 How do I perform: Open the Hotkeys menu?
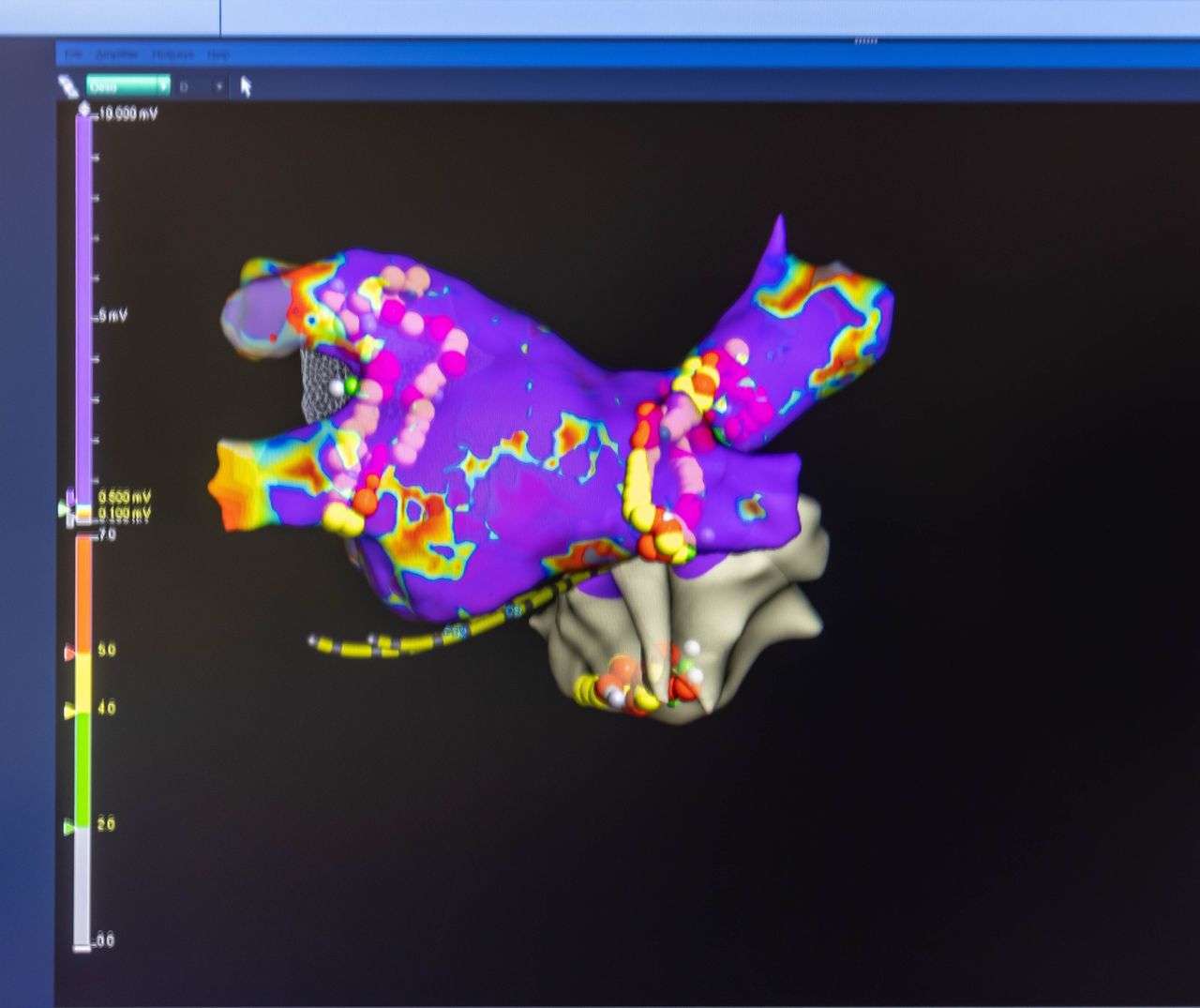[x=172, y=55]
